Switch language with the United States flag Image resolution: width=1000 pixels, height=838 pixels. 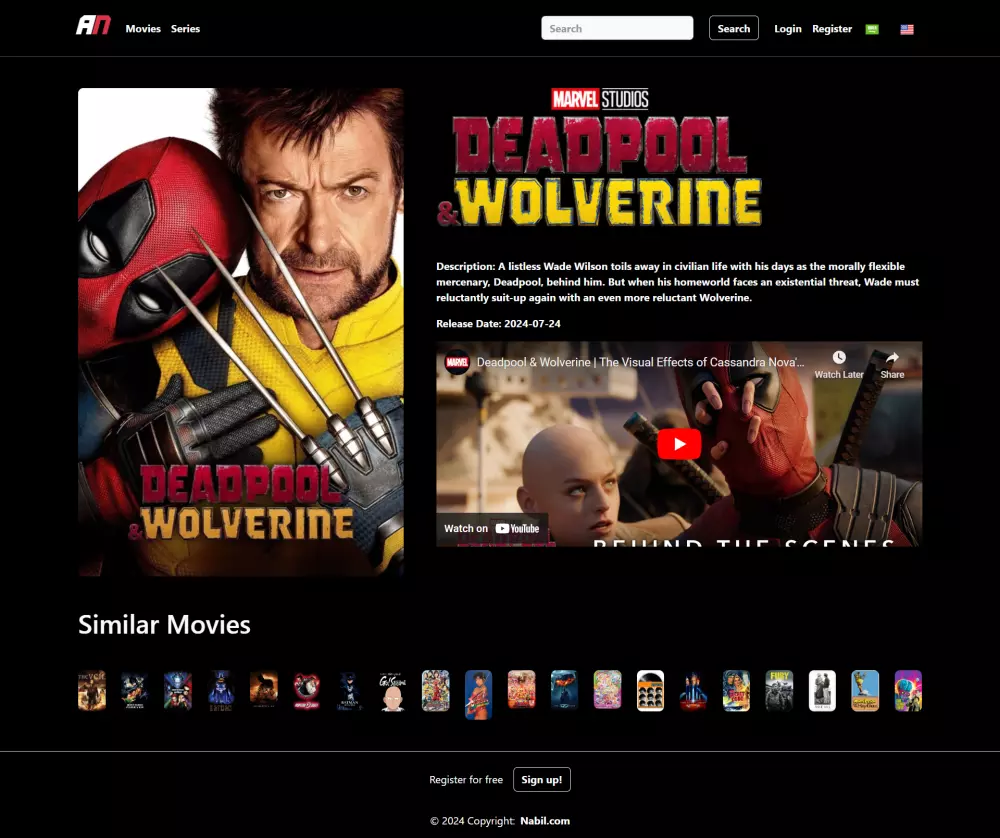point(907,29)
